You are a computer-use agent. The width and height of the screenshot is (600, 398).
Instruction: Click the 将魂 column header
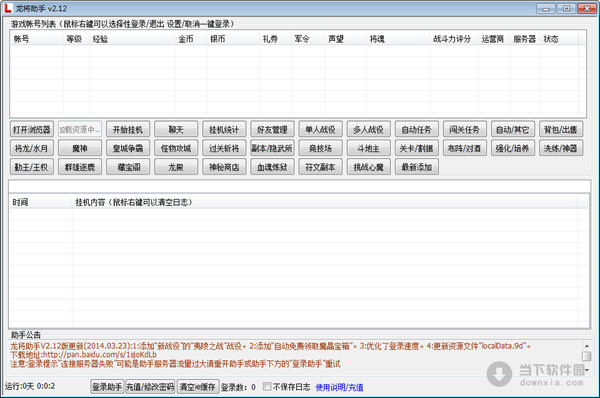pos(398,39)
